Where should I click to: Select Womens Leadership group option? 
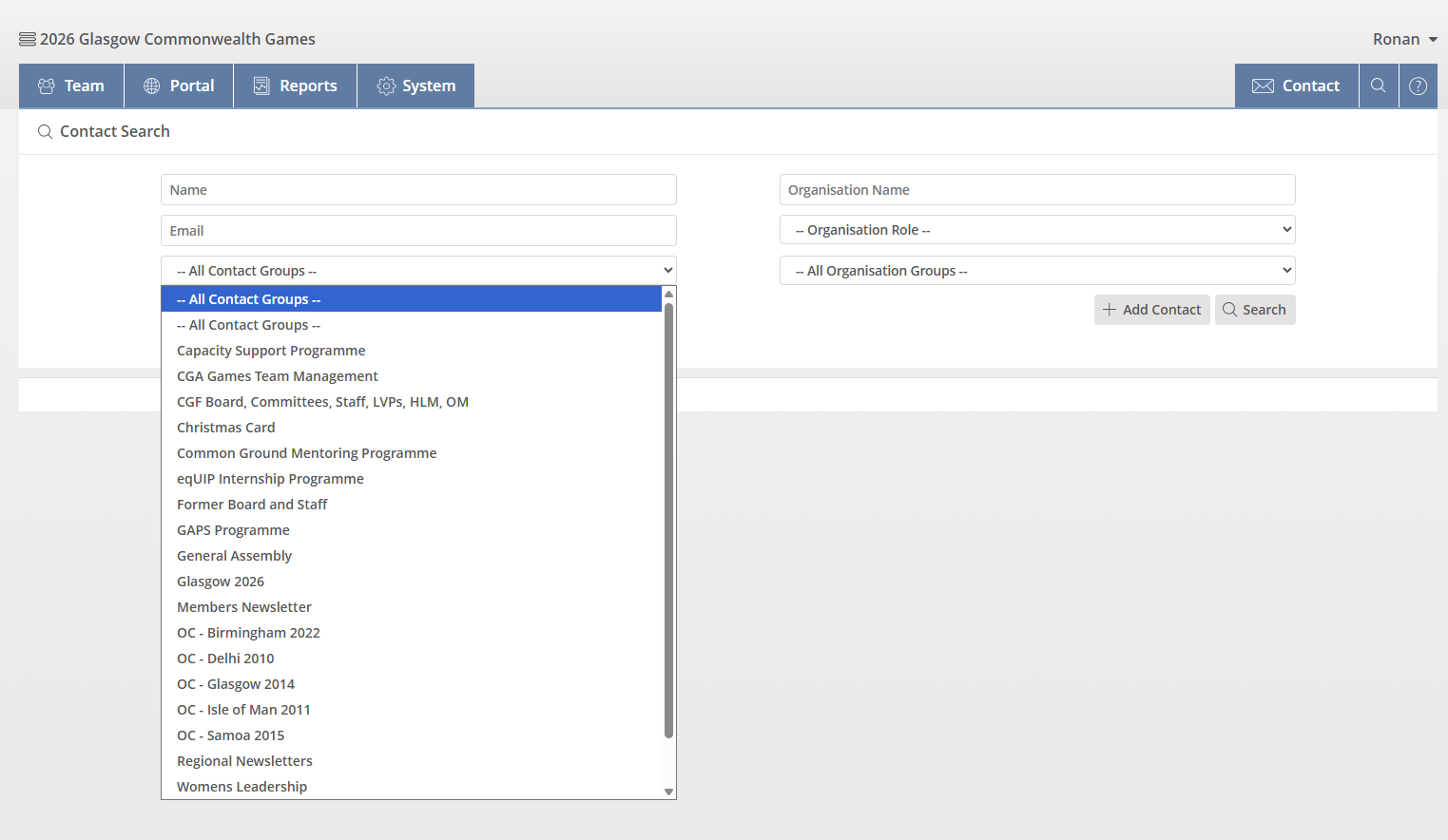pos(241,787)
